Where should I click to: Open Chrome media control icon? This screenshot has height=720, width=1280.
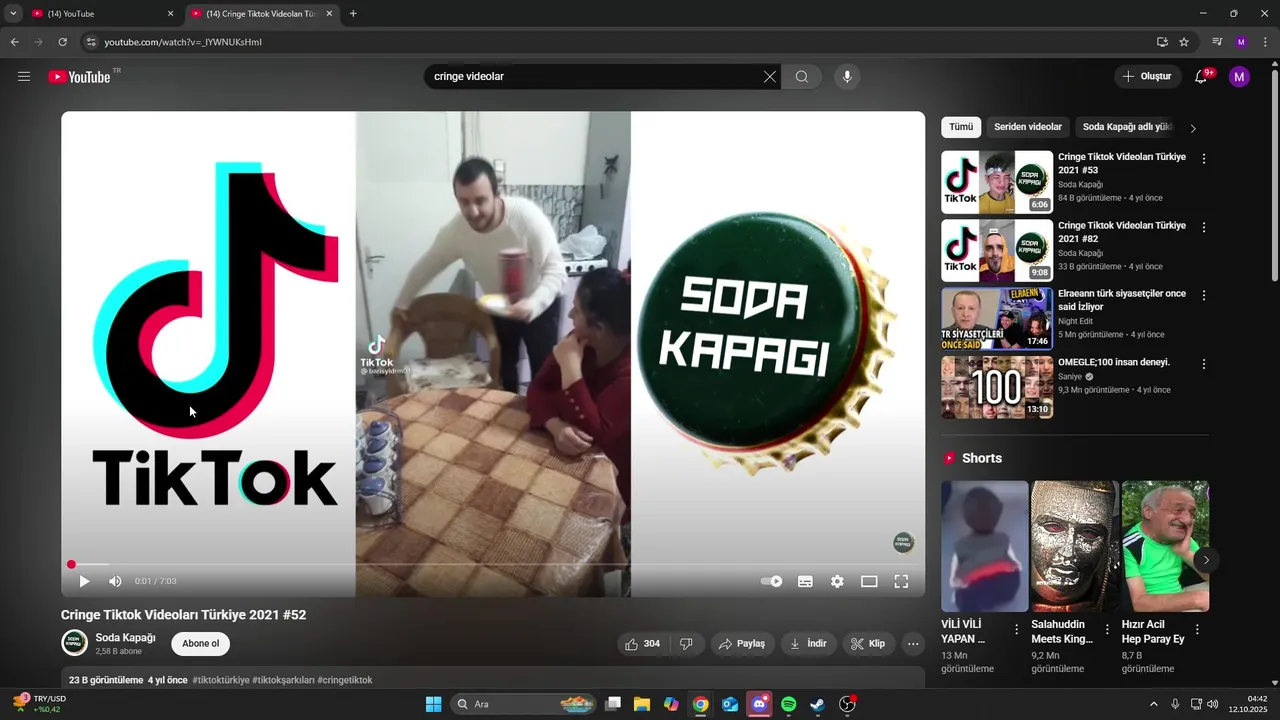pyautogui.click(x=1217, y=42)
